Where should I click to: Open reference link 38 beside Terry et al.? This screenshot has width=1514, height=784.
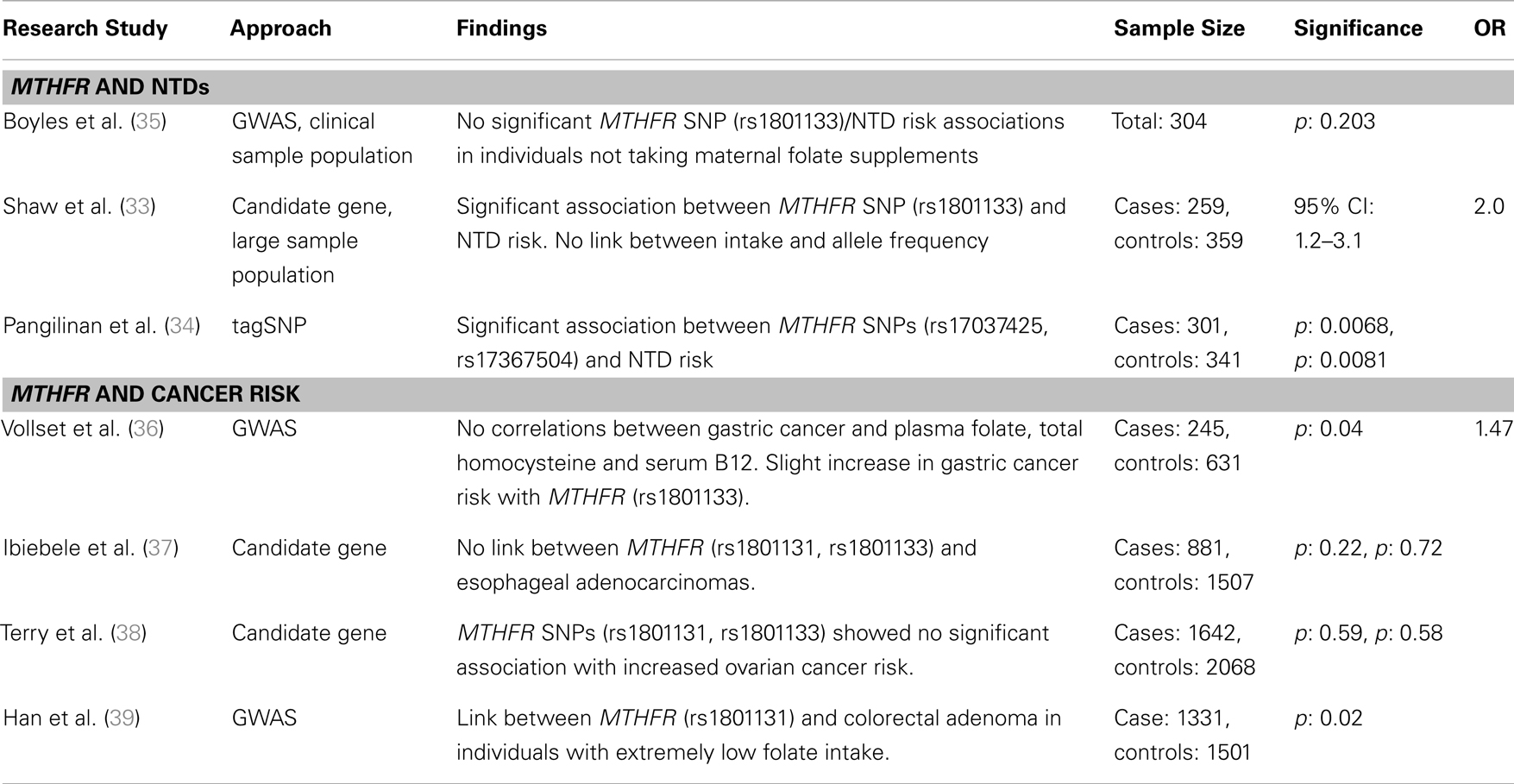tap(129, 634)
